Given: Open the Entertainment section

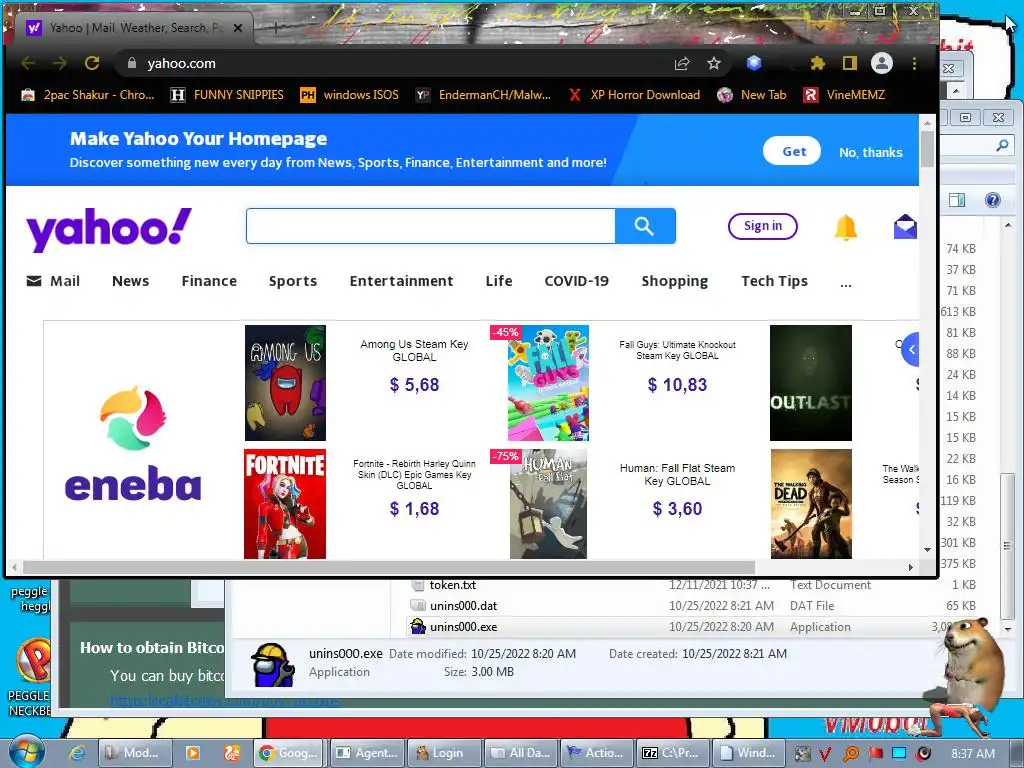Looking at the screenshot, I should [401, 281].
